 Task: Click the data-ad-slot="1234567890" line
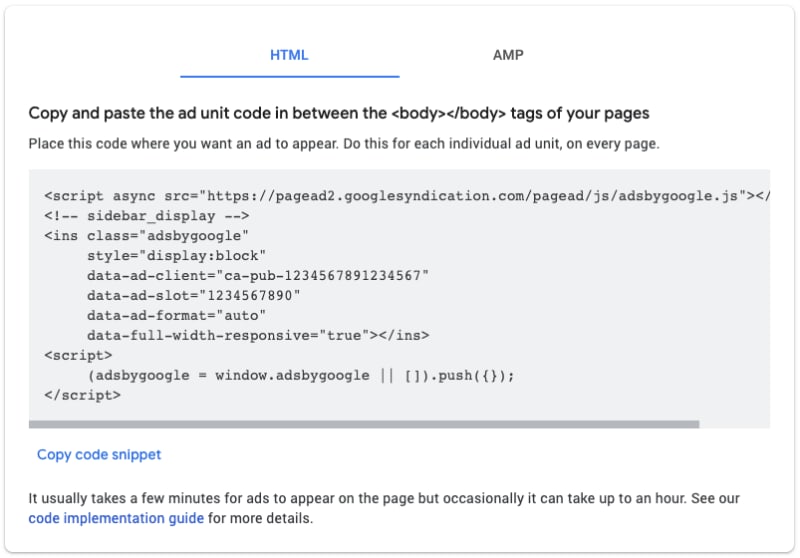coord(194,295)
